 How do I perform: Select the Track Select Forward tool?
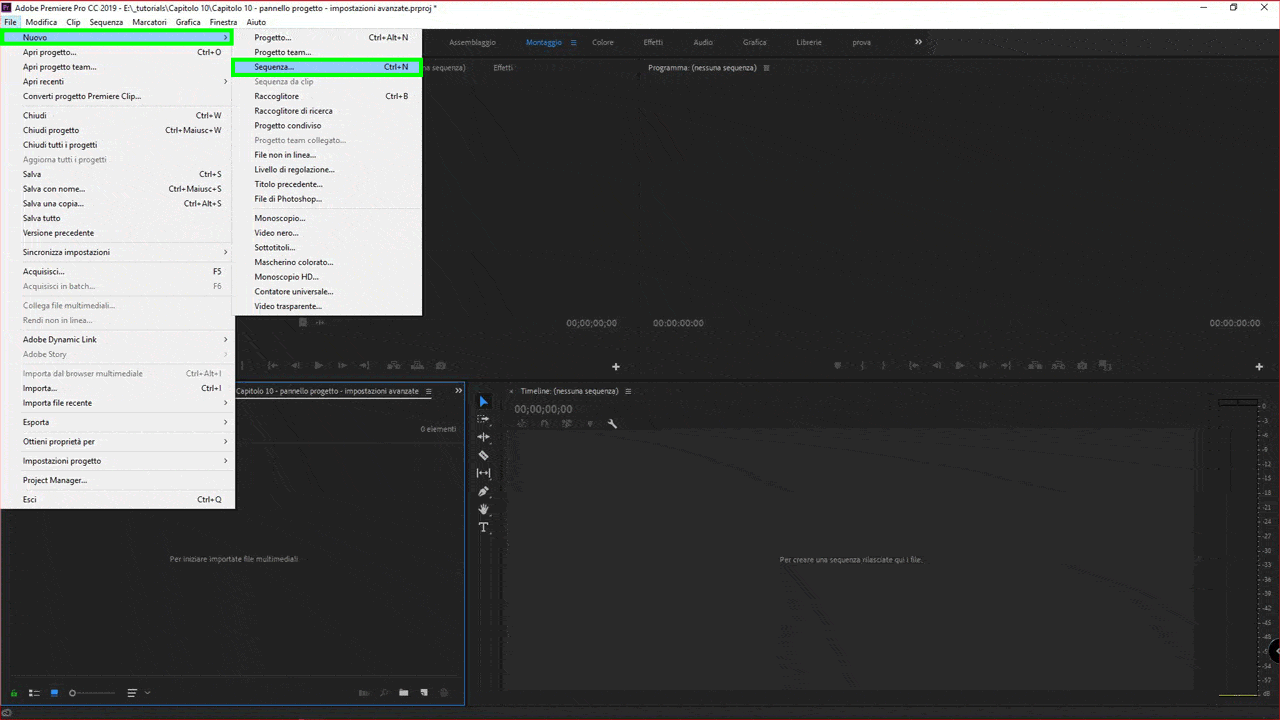(483, 420)
